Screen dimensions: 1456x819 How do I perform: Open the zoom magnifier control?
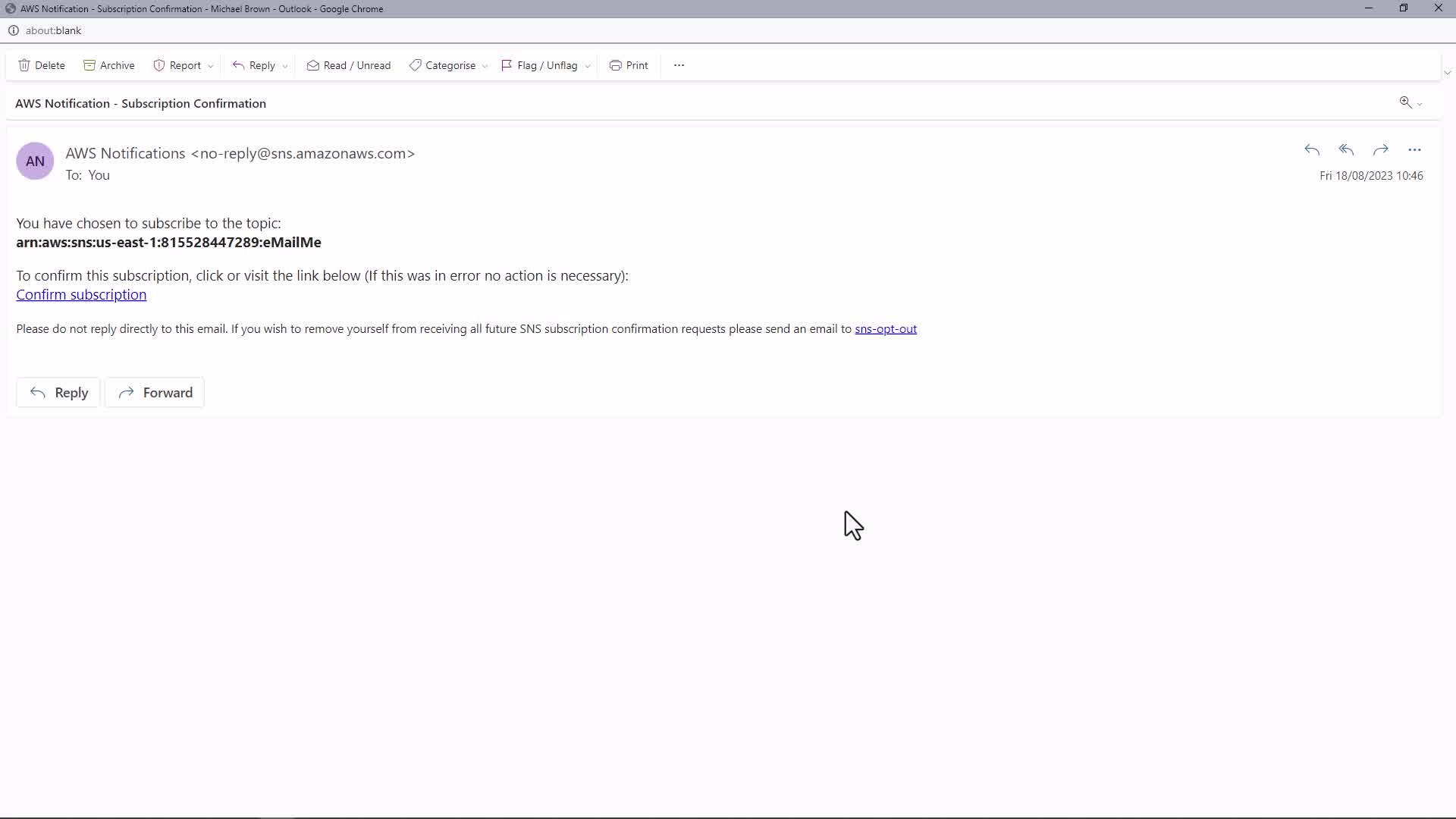click(1405, 102)
